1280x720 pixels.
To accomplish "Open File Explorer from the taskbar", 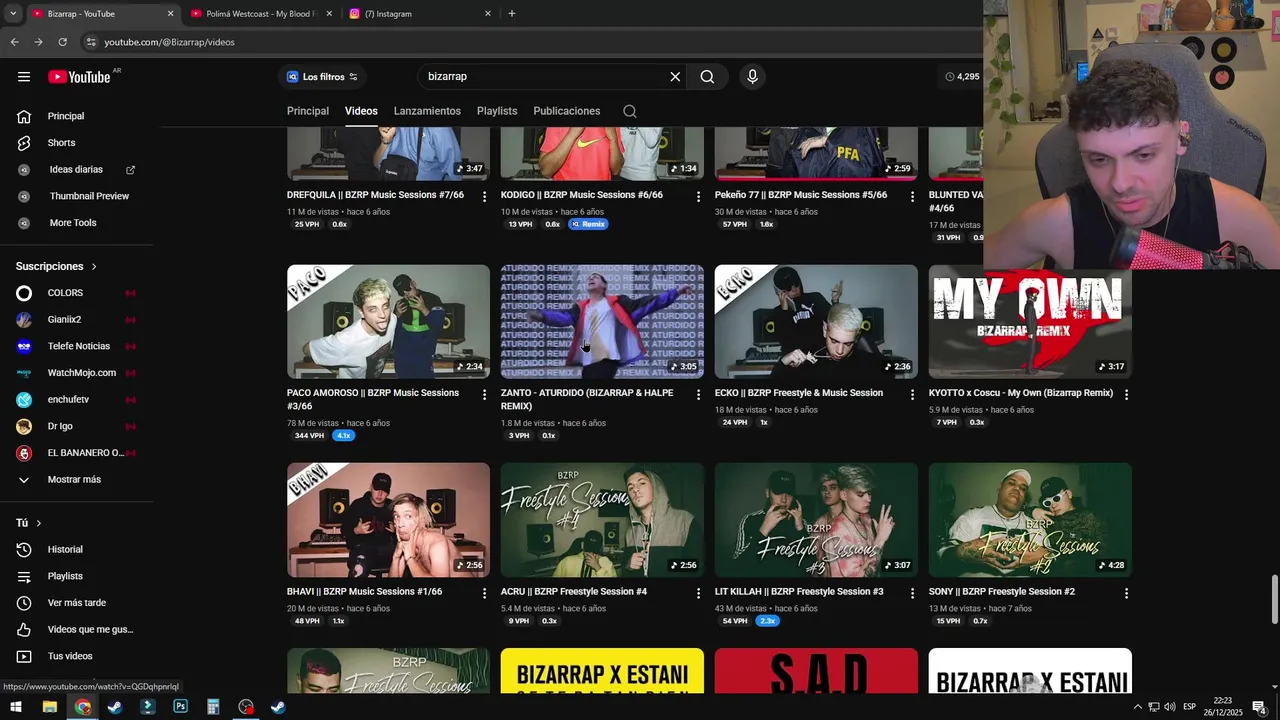I will [x=49, y=707].
